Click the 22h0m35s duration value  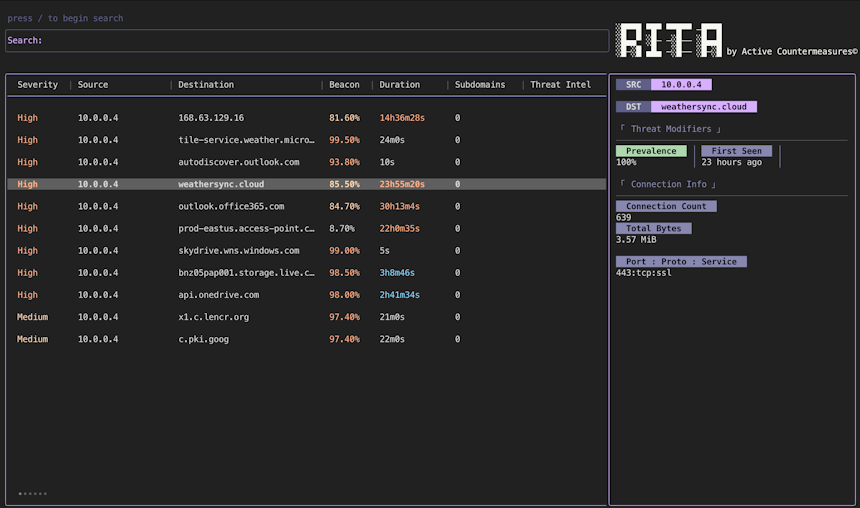399,228
